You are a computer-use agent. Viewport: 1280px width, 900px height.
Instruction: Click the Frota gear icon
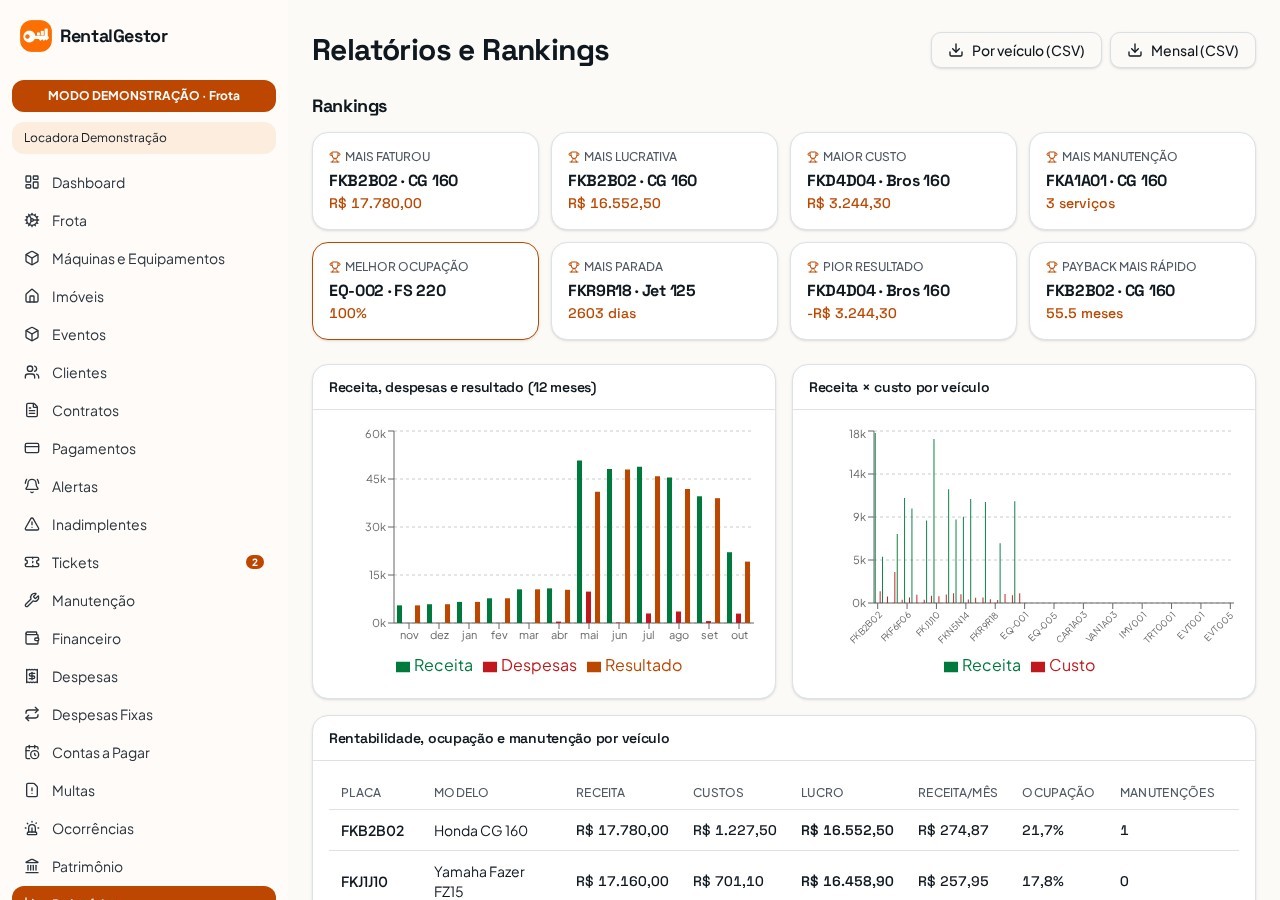(32, 220)
